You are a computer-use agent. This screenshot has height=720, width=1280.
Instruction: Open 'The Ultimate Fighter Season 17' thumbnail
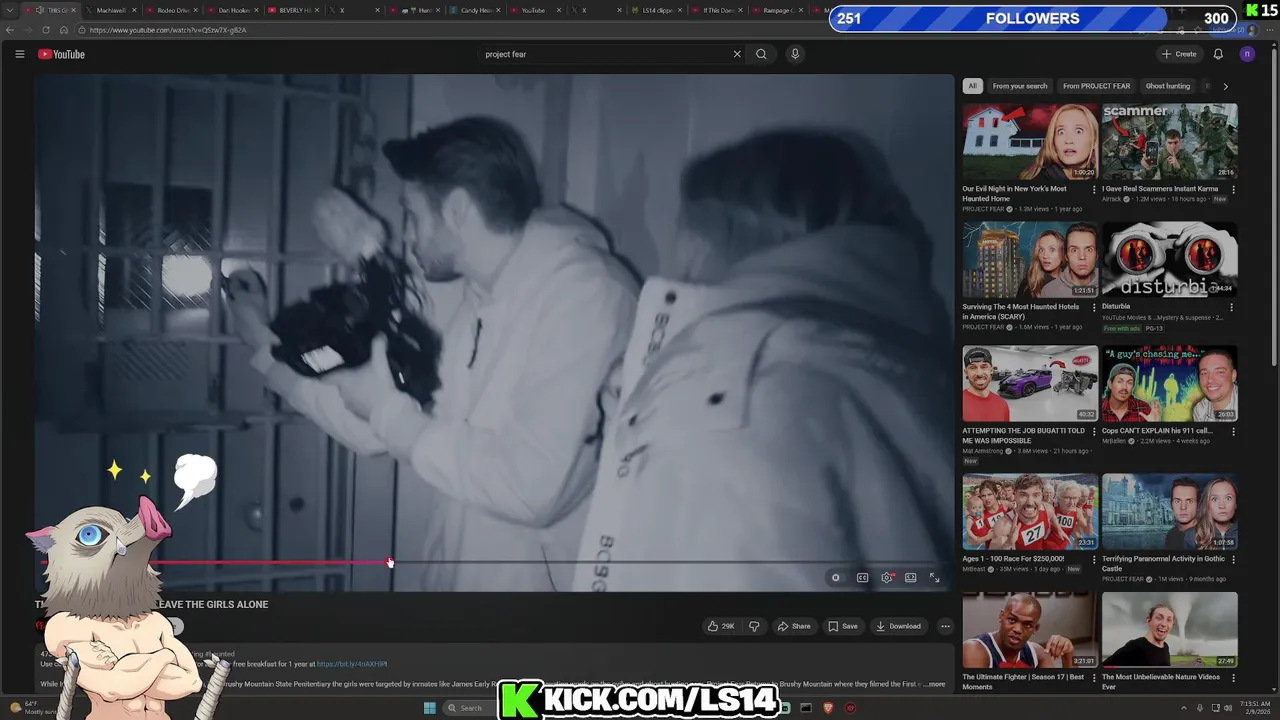[1030, 629]
